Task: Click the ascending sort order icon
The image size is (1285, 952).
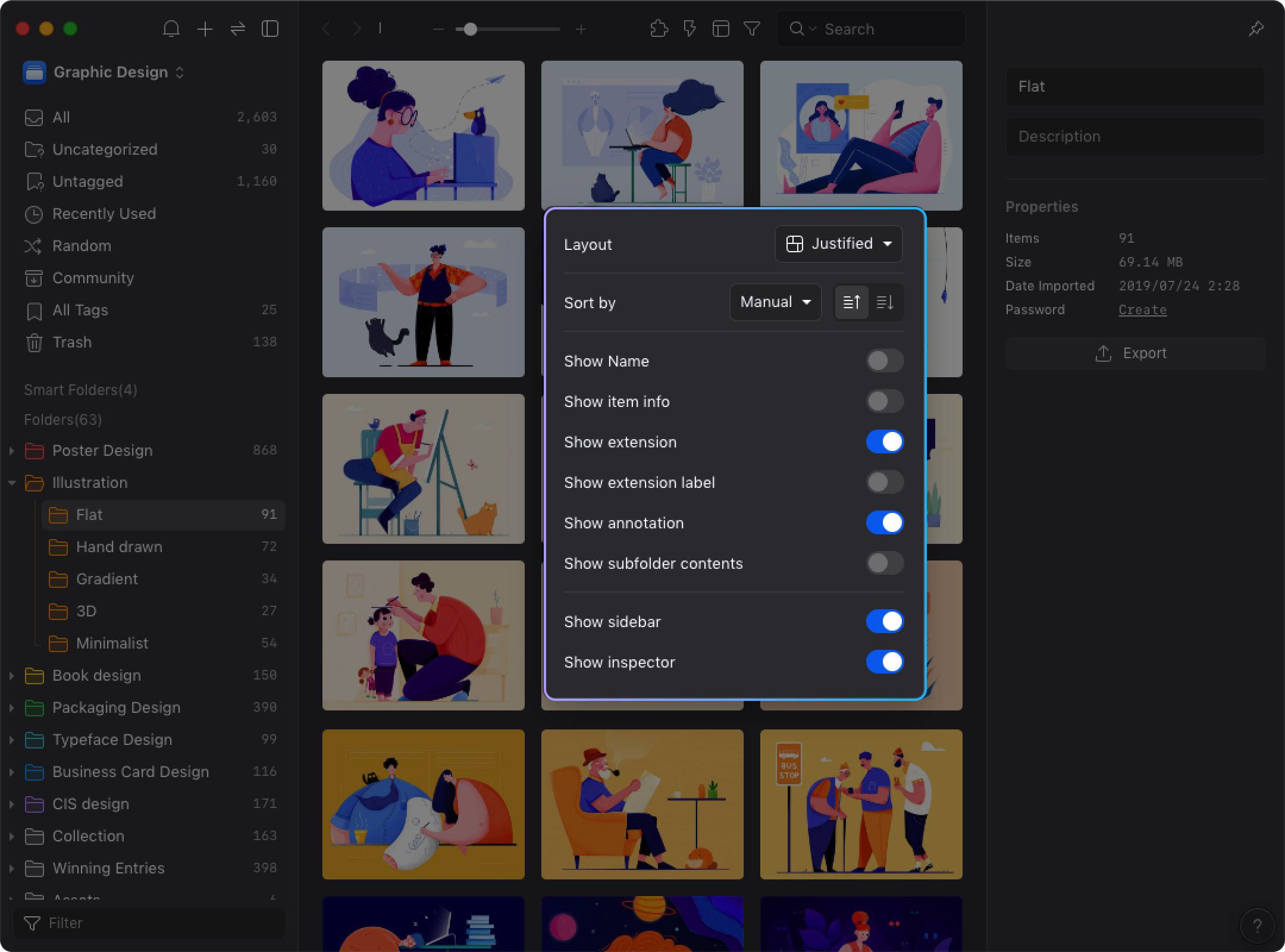Action: 851,302
